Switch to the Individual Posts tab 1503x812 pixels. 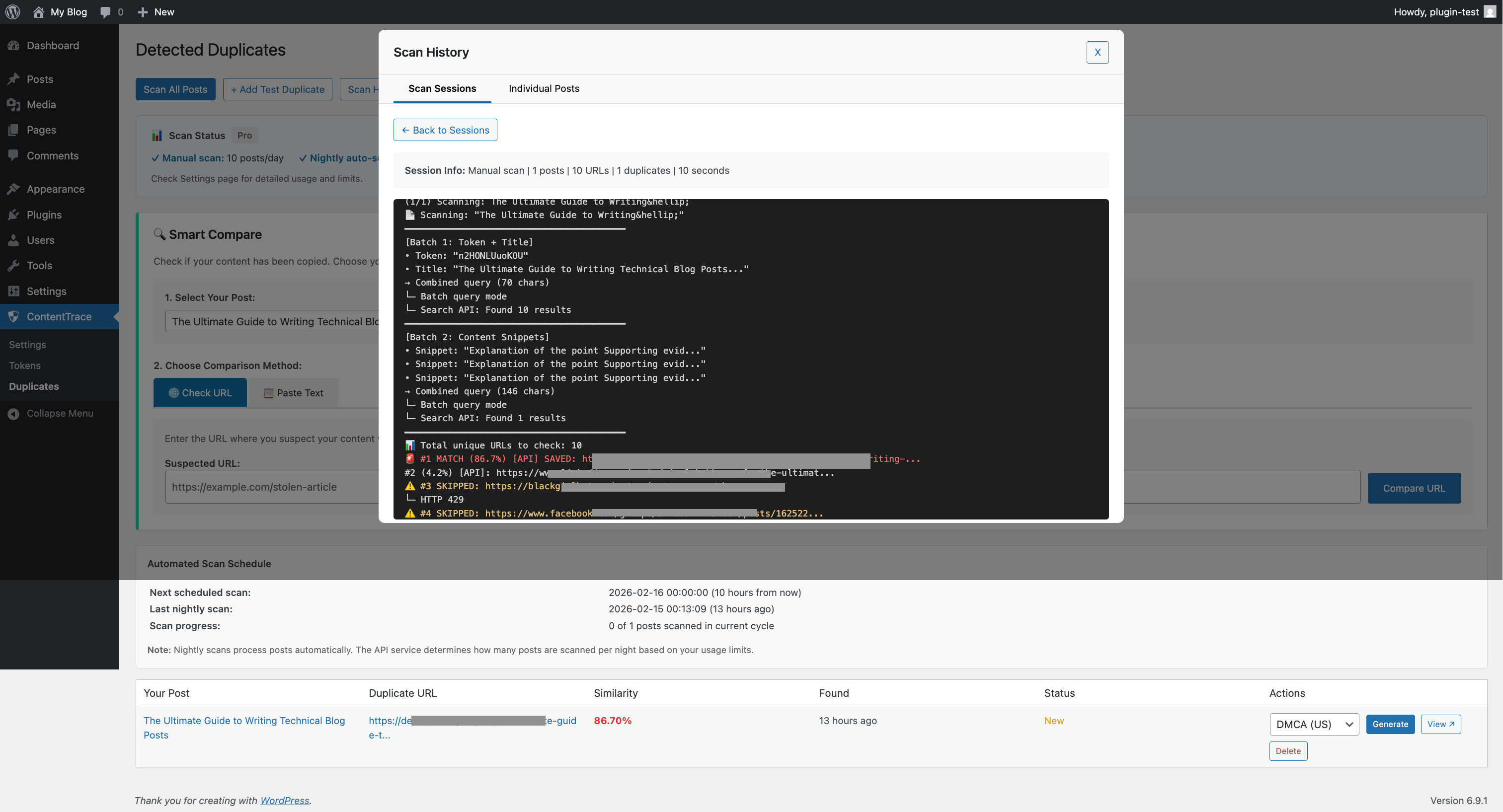pos(544,89)
